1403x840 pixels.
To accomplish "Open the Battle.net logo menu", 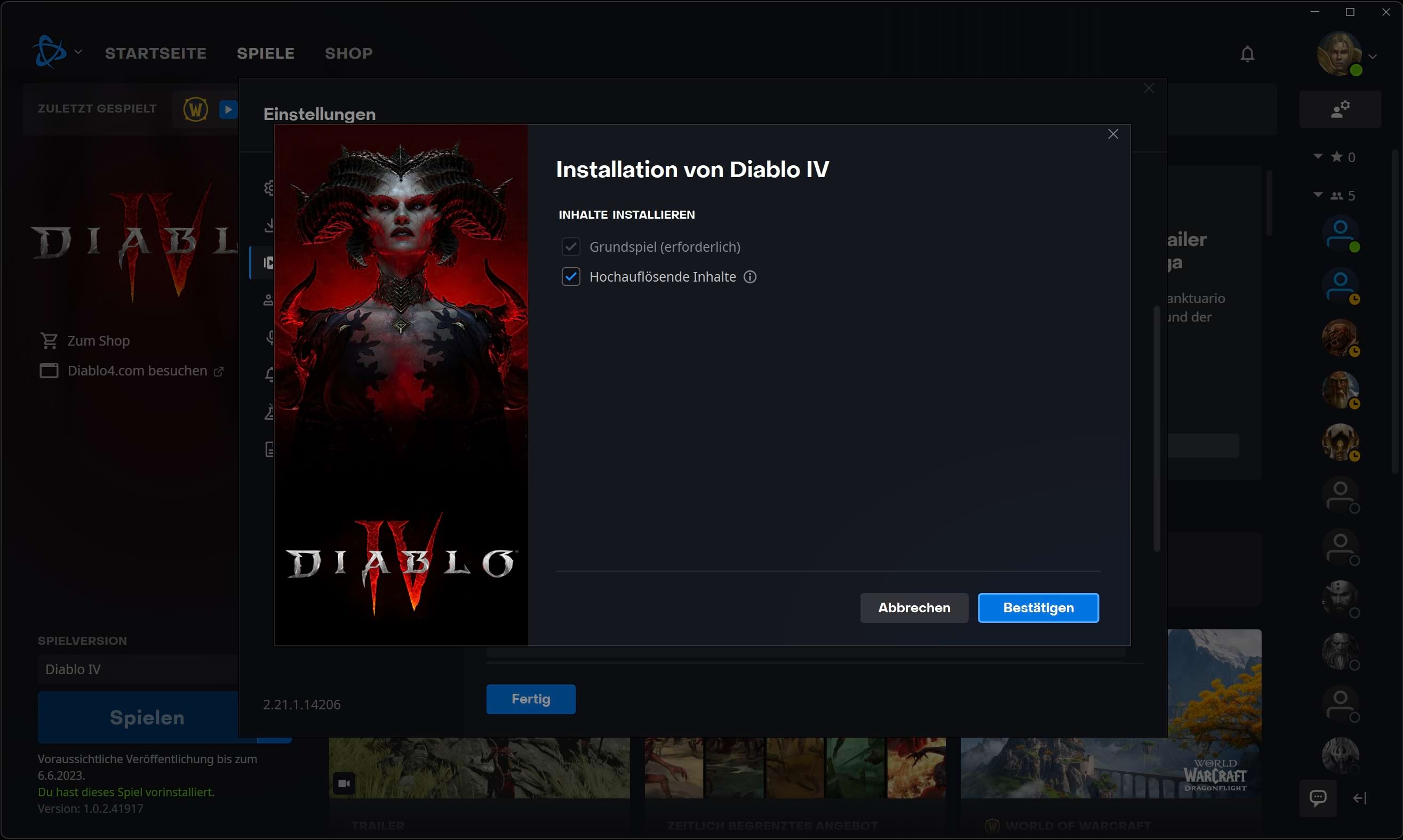I will [49, 52].
